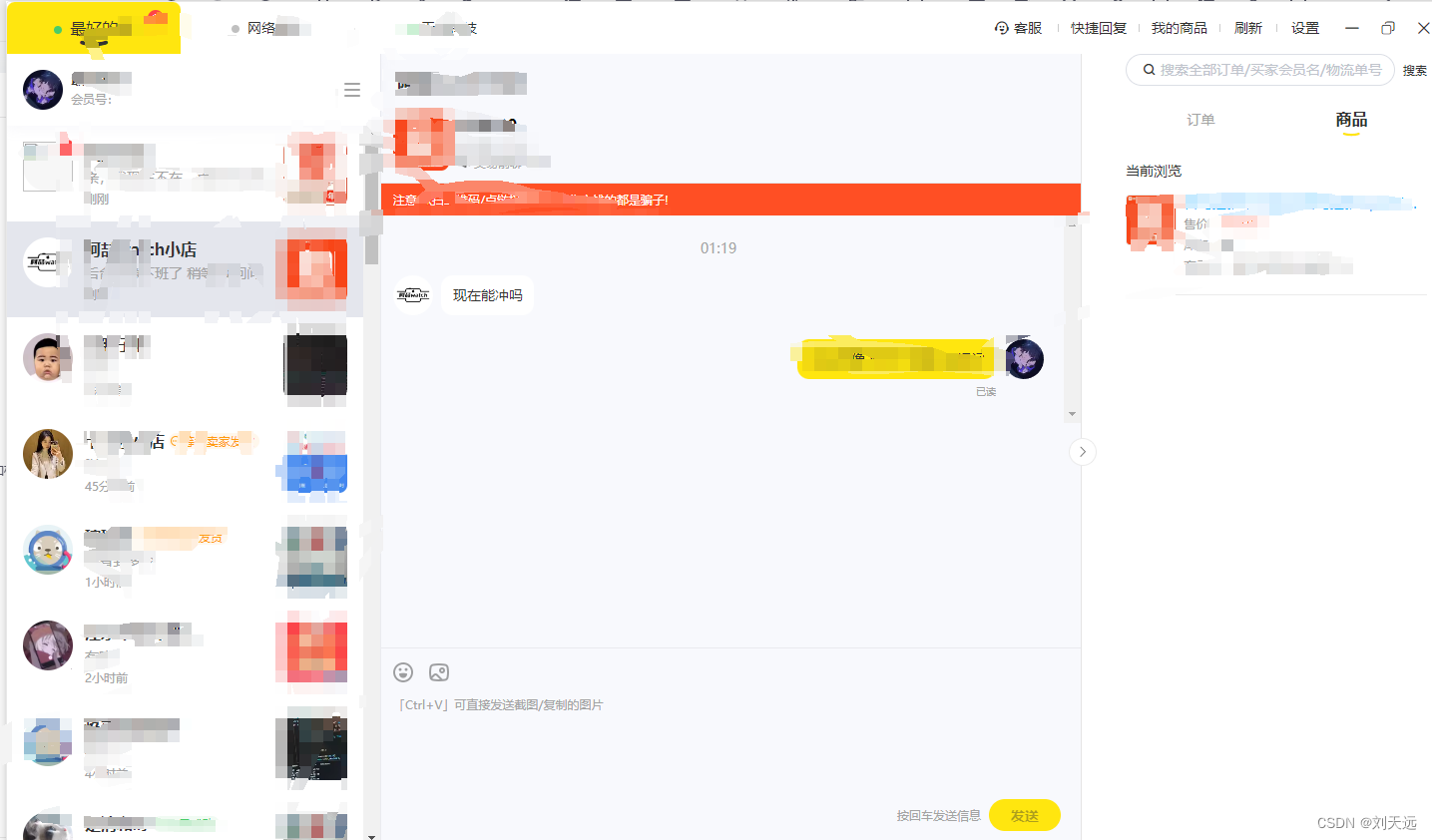Click the product thumbnail under 当前浏览

[x=1150, y=221]
